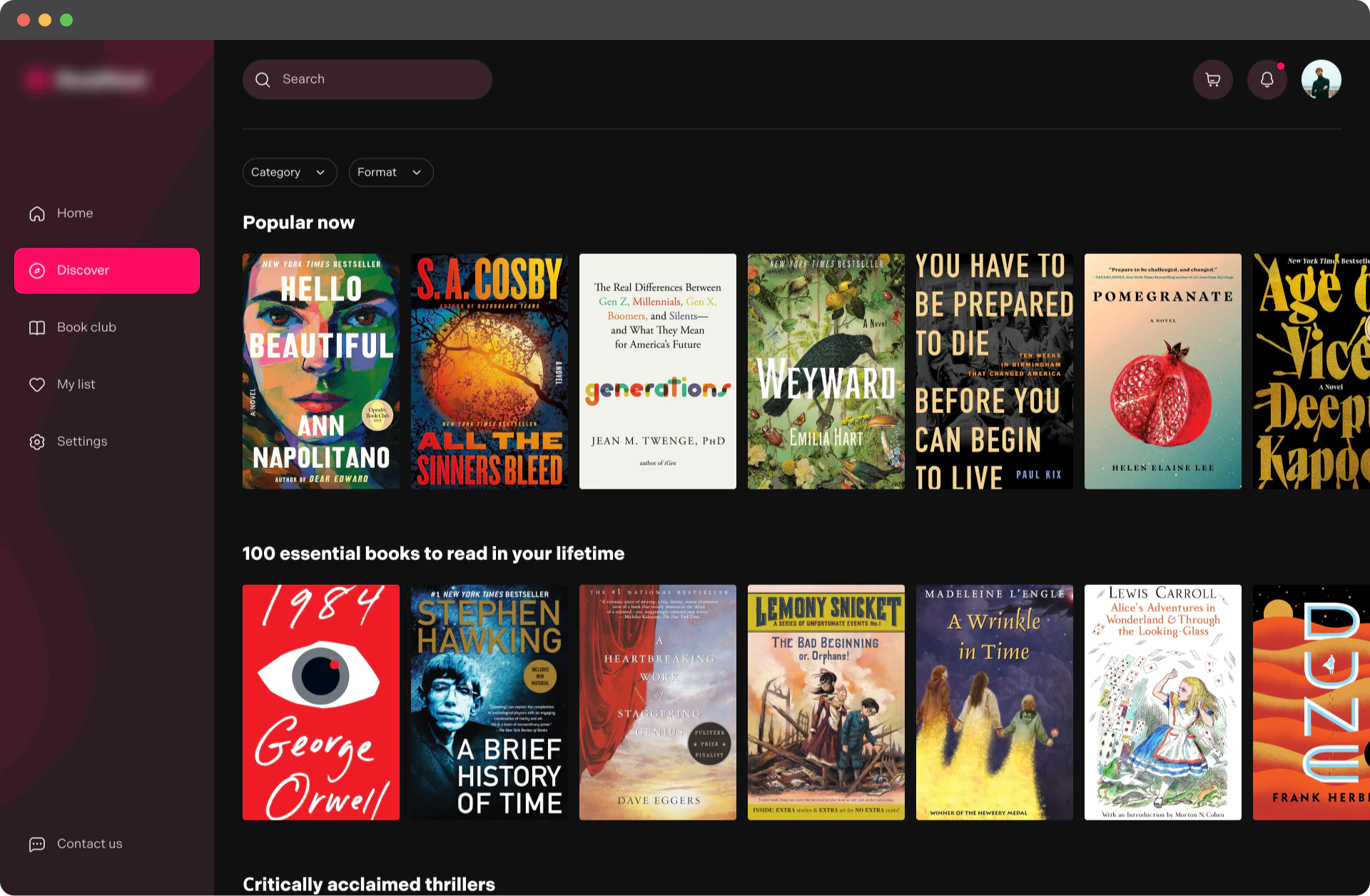The height and width of the screenshot is (896, 1370).
Task: Open the notifications bell
Action: (1267, 79)
